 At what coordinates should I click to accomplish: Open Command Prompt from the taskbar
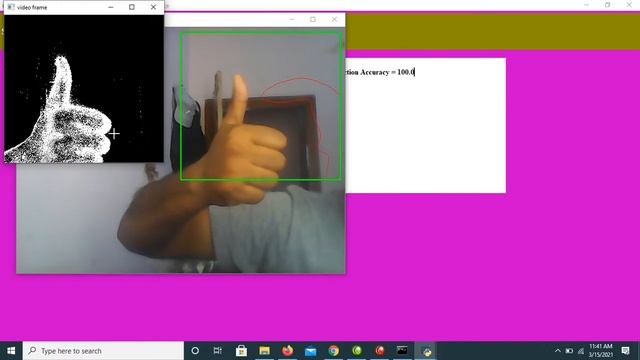pyautogui.click(x=402, y=351)
